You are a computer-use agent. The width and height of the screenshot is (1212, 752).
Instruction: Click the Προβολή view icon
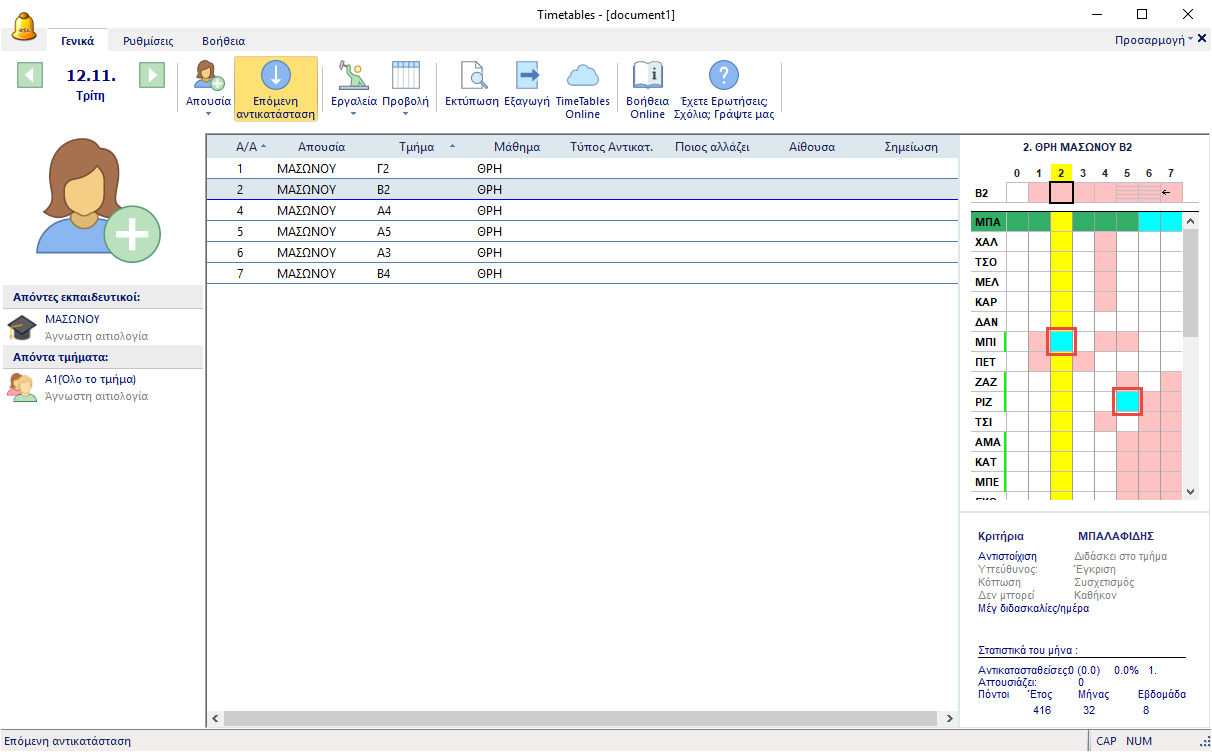405,77
